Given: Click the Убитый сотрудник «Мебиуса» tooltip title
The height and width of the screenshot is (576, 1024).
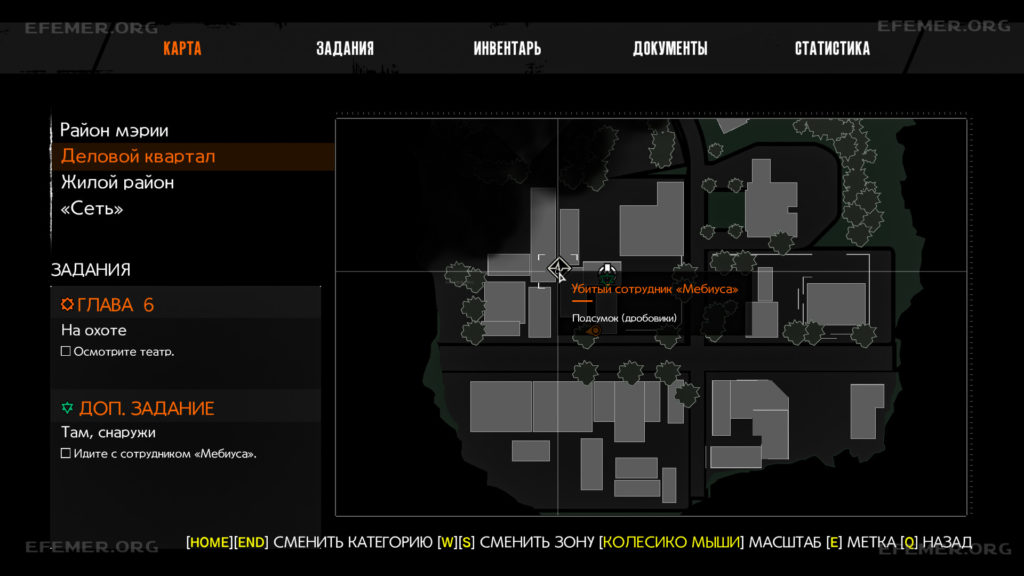Looking at the screenshot, I should 654,289.
